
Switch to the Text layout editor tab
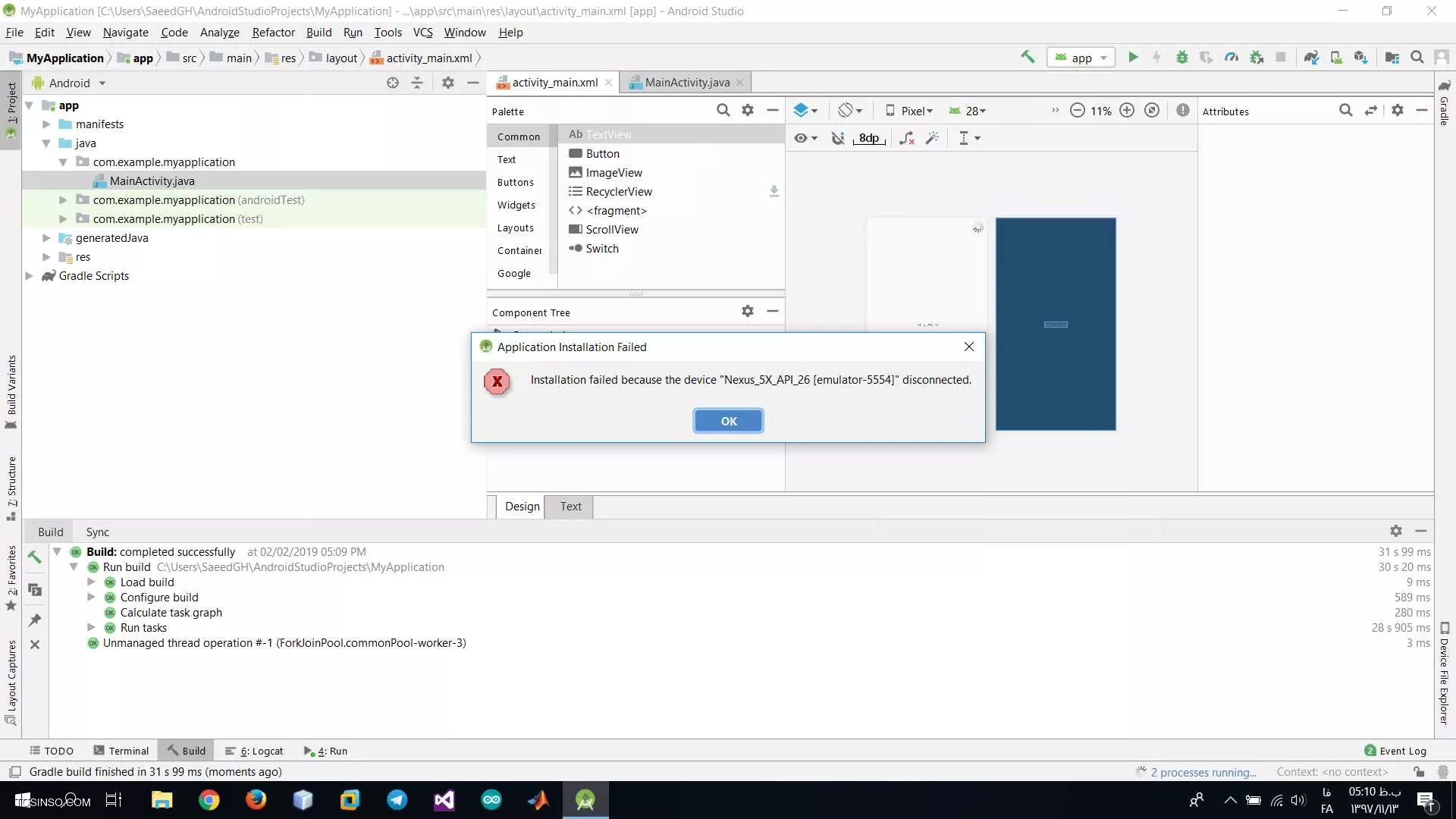(x=570, y=507)
